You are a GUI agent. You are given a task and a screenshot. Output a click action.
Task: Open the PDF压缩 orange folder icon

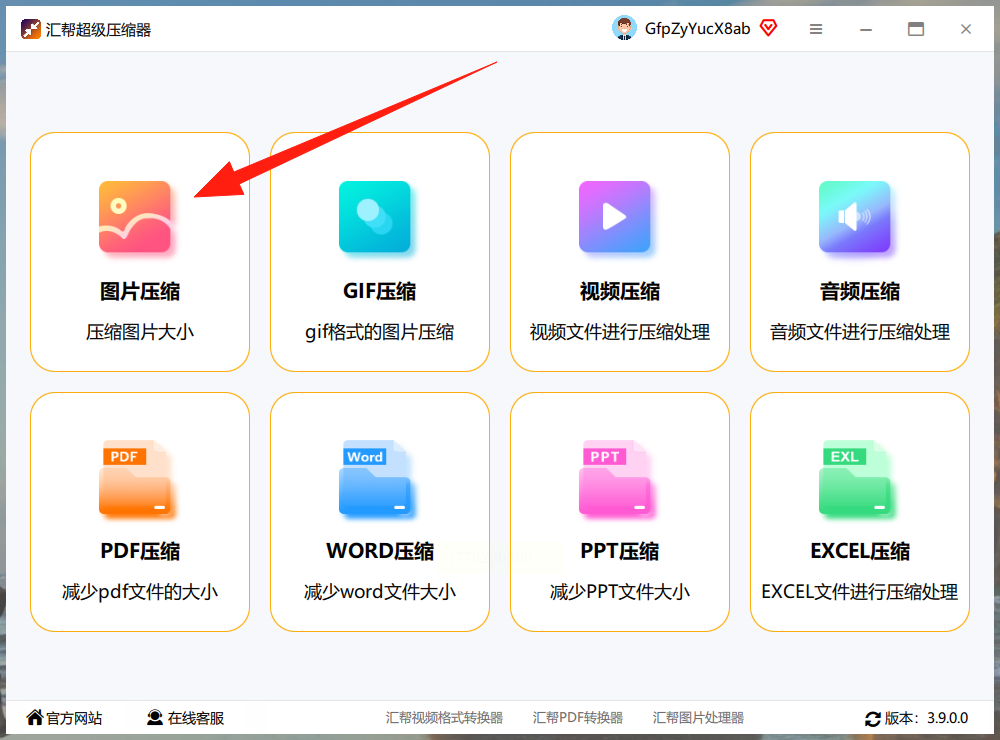coord(135,477)
